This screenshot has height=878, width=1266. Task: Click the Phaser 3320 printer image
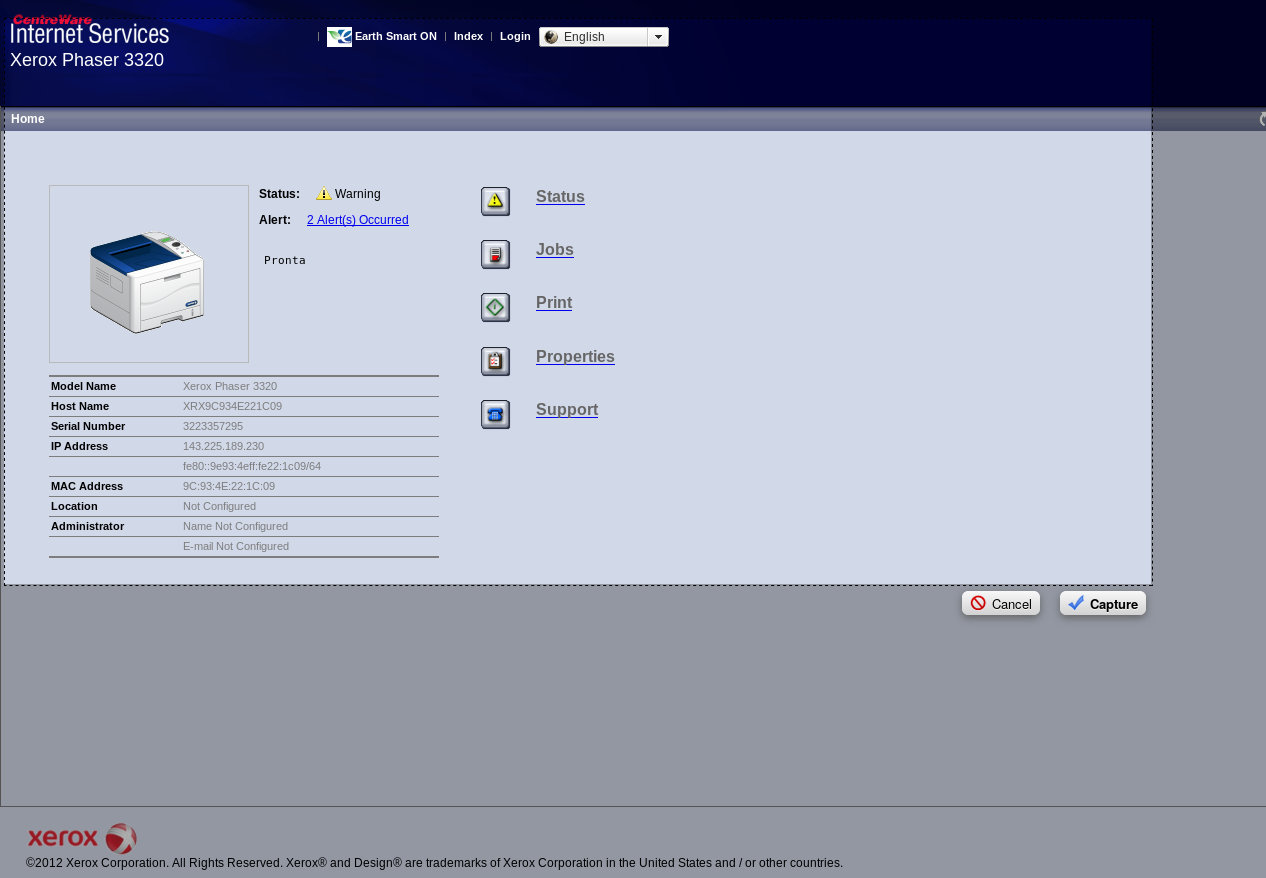[148, 281]
